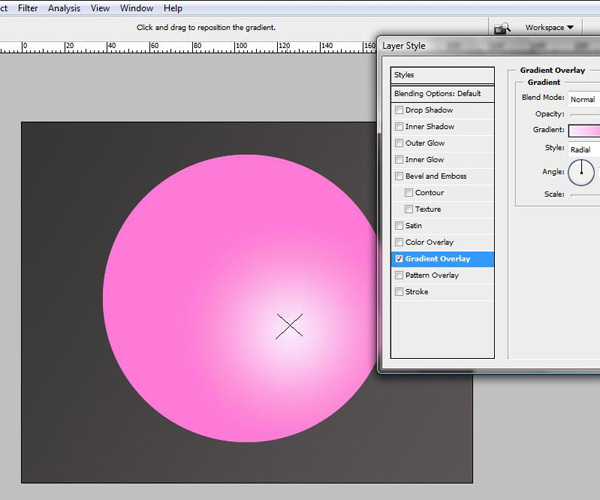Enable the Inner Shadow checkbox
This screenshot has width=600, height=500.
(x=399, y=127)
